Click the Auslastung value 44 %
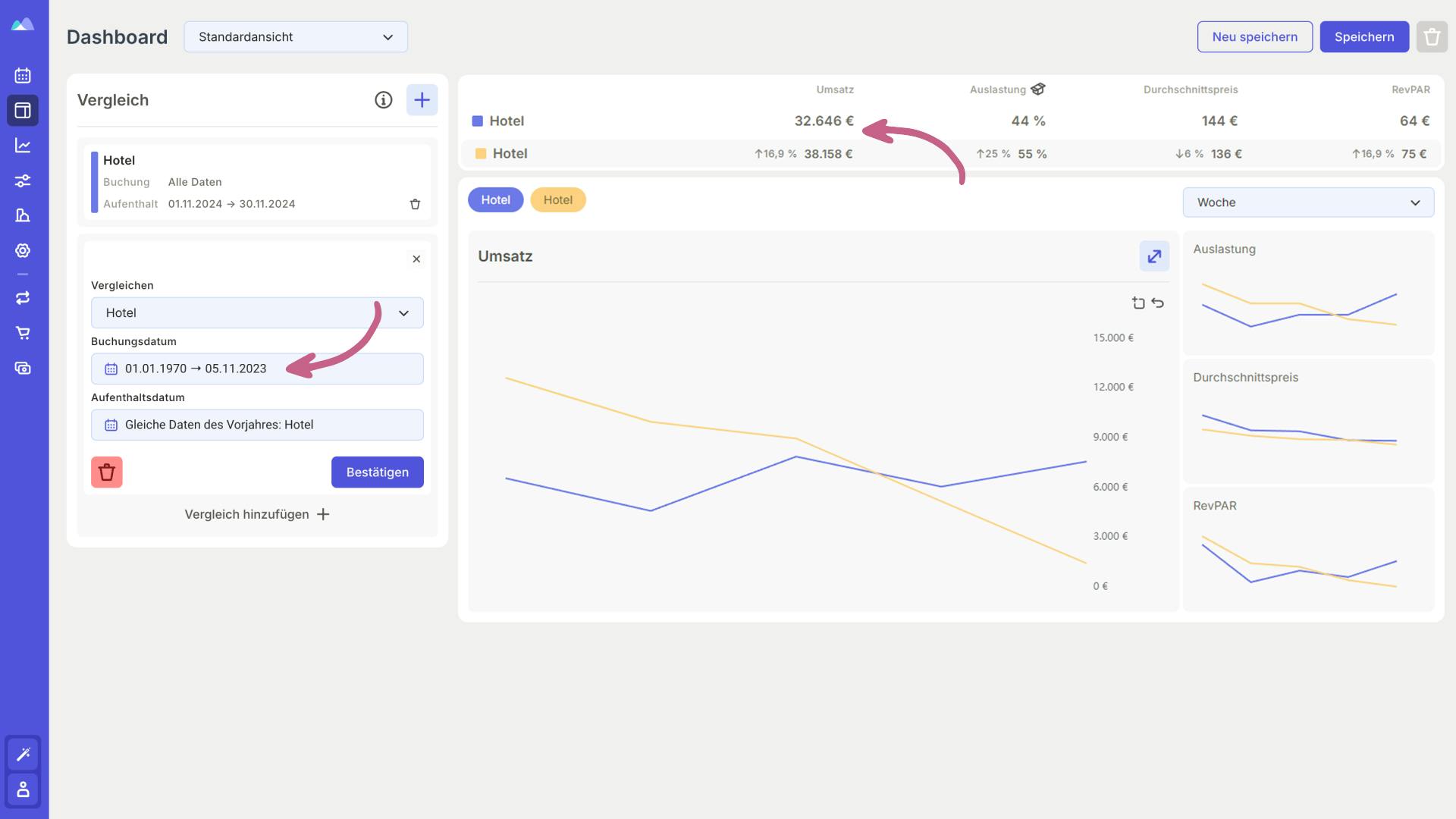Screen dimensions: 1456x819 [1028, 121]
